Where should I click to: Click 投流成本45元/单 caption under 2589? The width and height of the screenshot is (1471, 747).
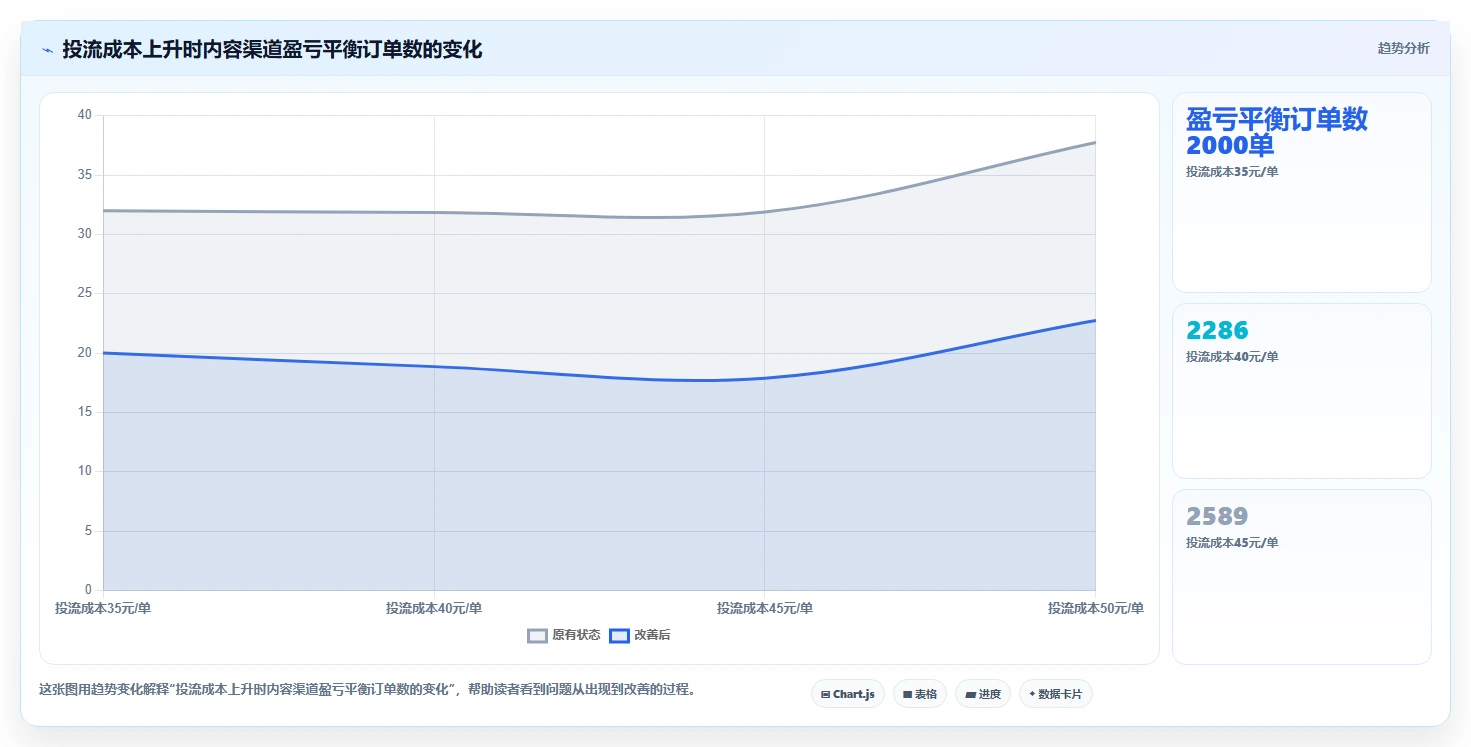pyautogui.click(x=1232, y=543)
